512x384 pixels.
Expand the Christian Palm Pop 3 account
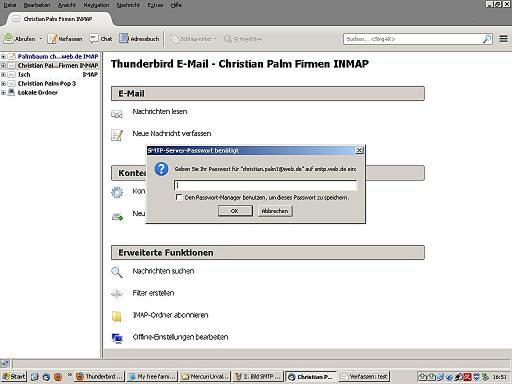click(x=3, y=84)
